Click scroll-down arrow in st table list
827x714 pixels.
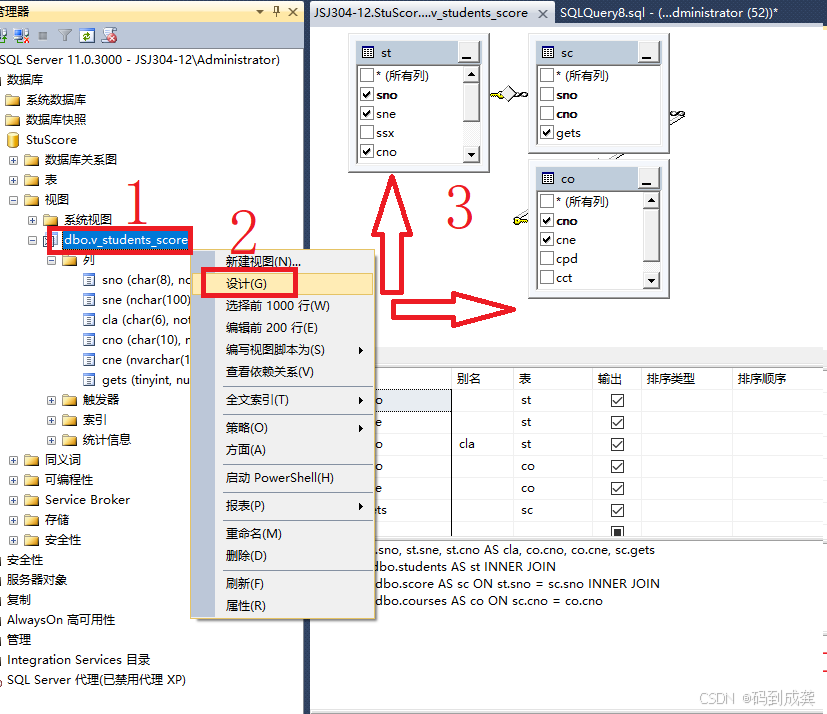coord(472,153)
